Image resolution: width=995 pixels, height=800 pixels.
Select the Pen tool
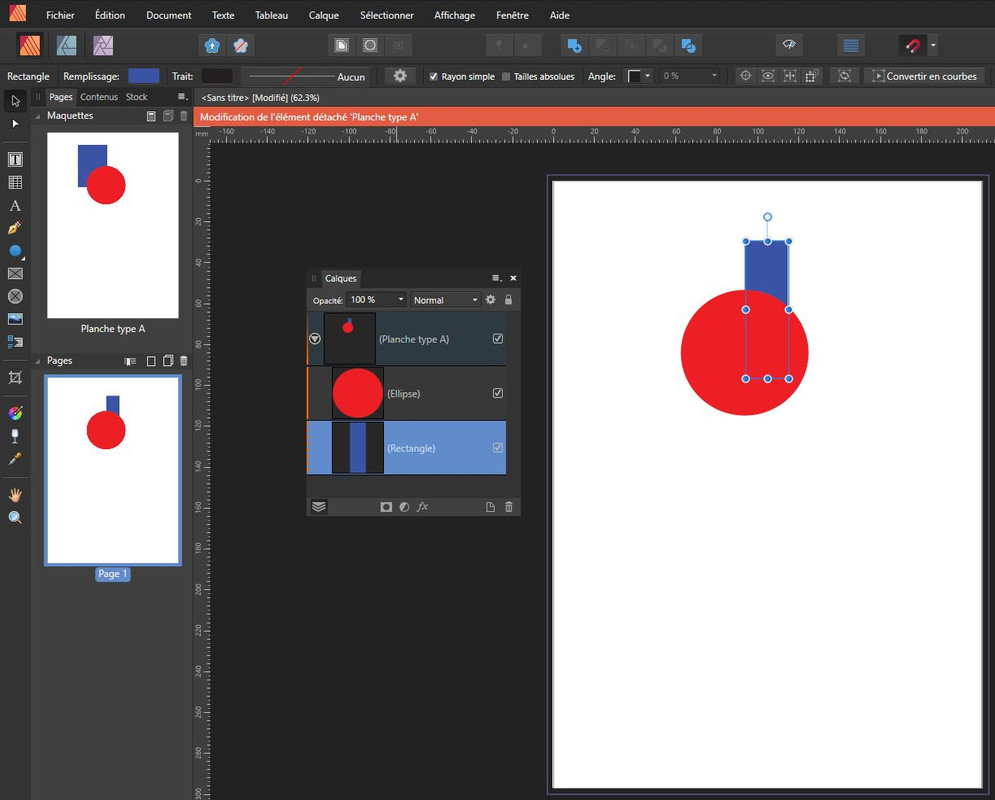pos(15,228)
